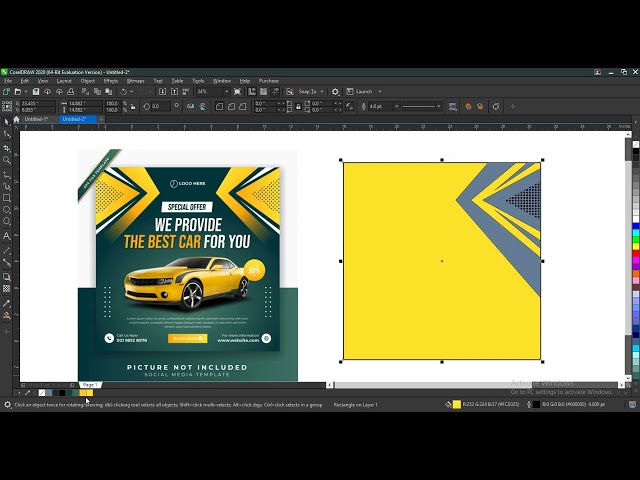
Task: Click the Convert to Curves icon
Action: click(496, 107)
